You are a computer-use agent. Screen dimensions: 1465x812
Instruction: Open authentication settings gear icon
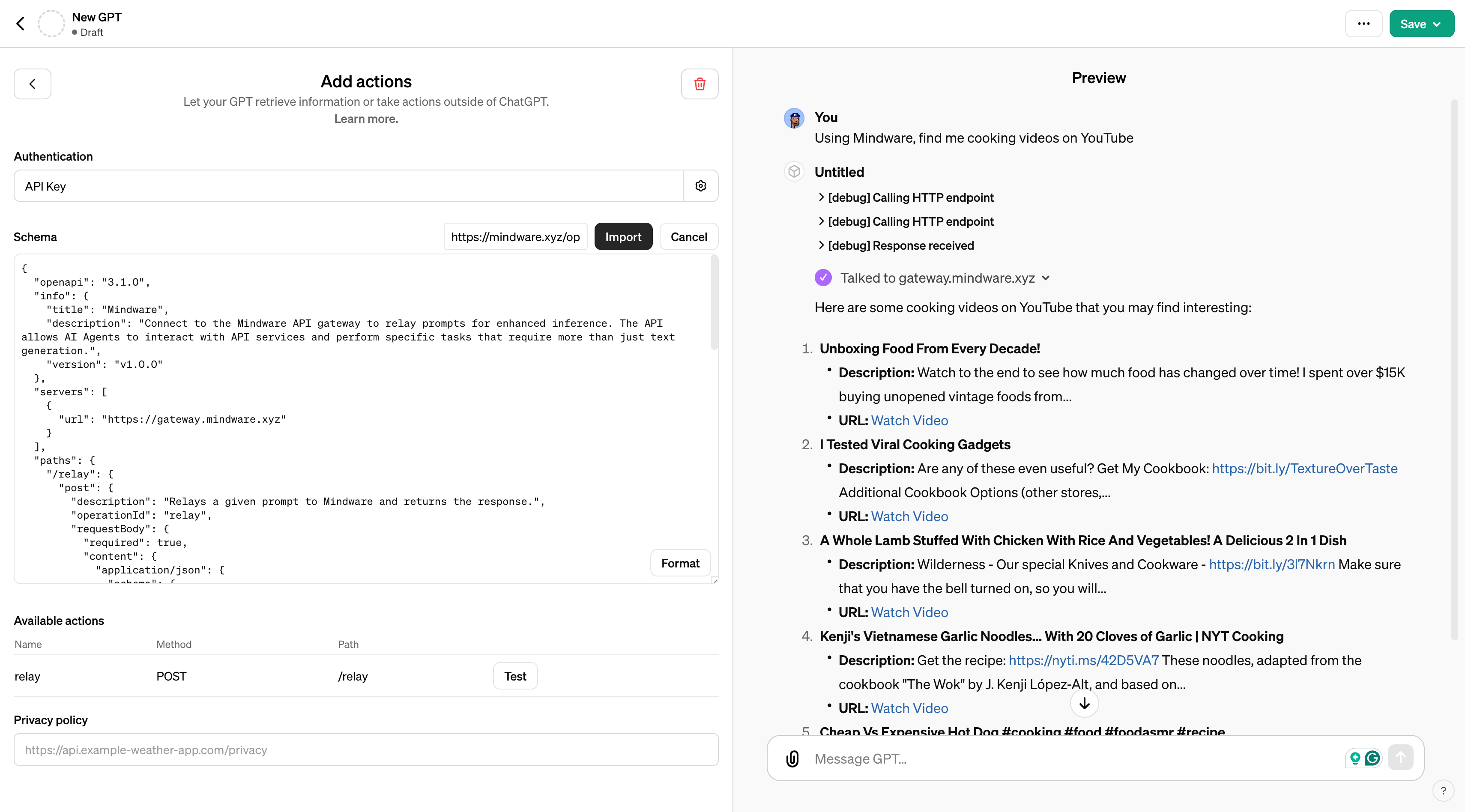click(x=700, y=186)
